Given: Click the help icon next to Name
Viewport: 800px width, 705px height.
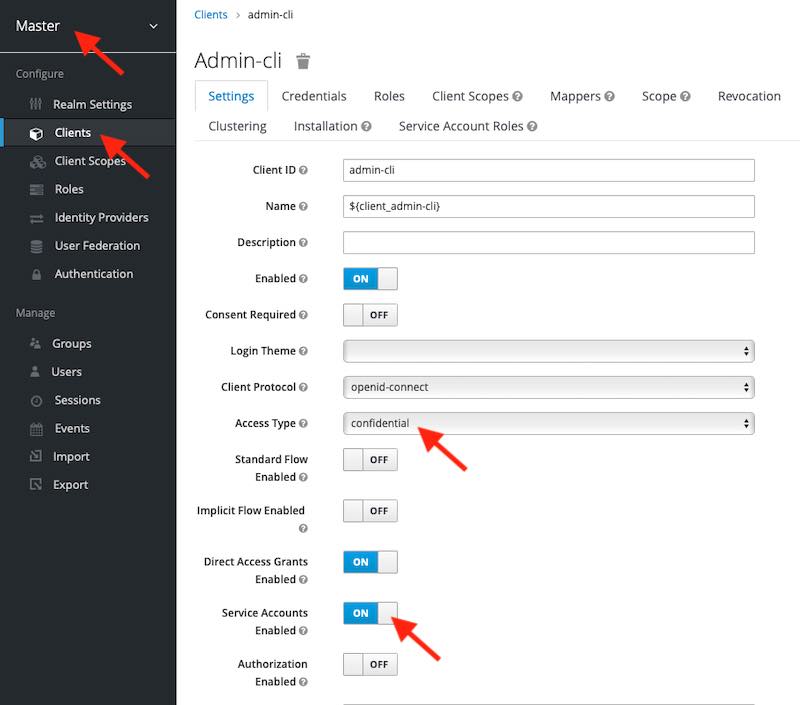Looking at the screenshot, I should [303, 206].
